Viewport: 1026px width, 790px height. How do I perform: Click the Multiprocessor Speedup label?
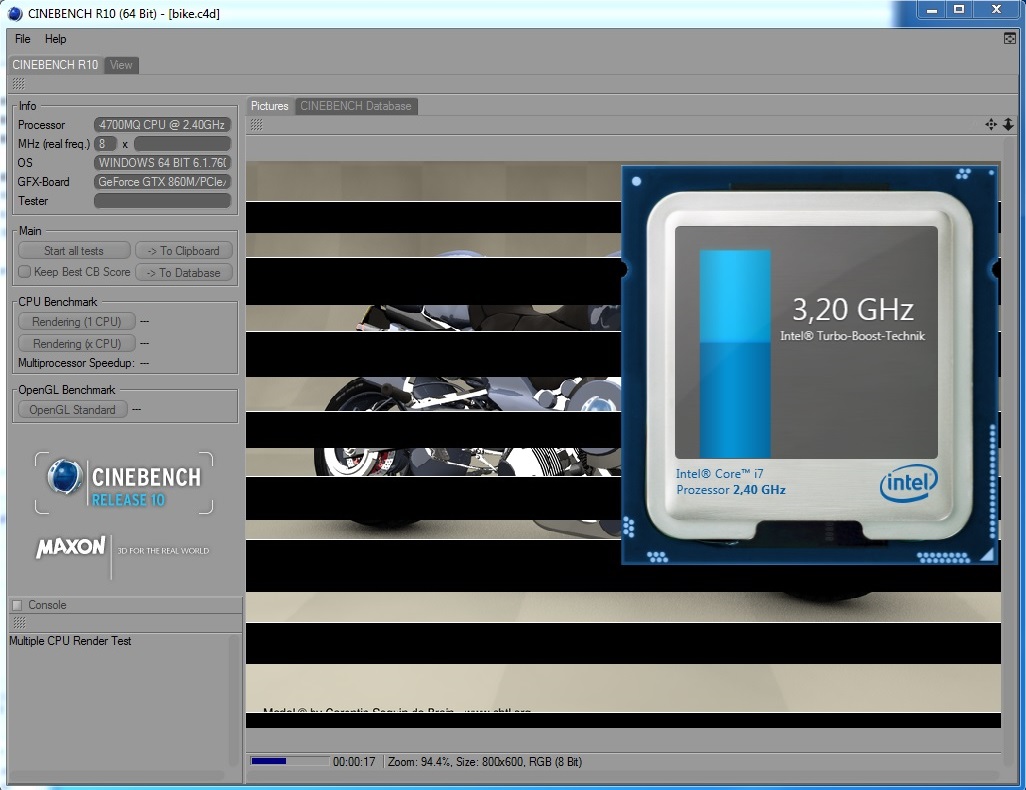pos(76,363)
